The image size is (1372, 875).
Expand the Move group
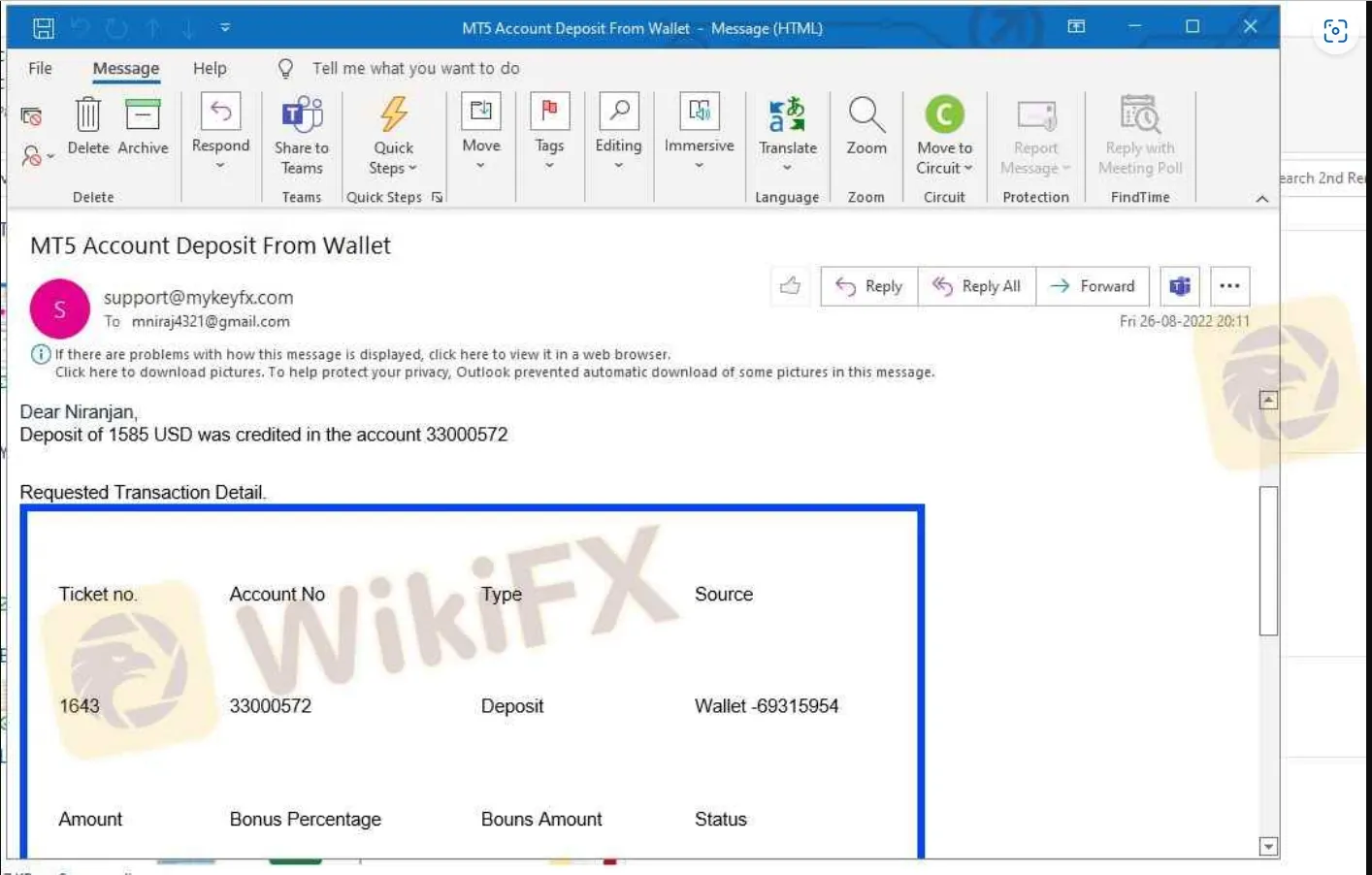point(481,133)
